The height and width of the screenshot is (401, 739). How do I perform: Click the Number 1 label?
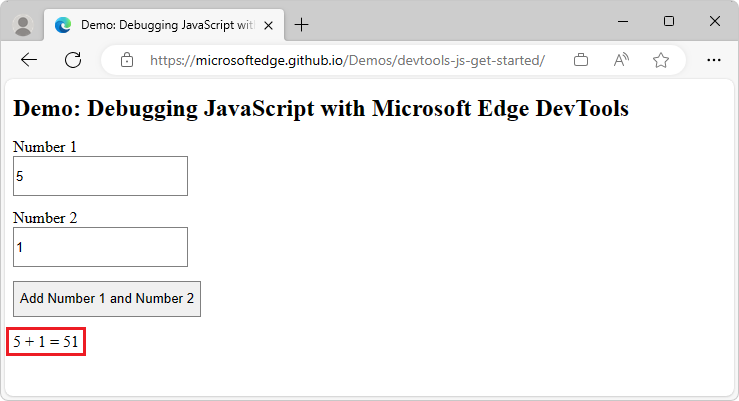point(45,147)
